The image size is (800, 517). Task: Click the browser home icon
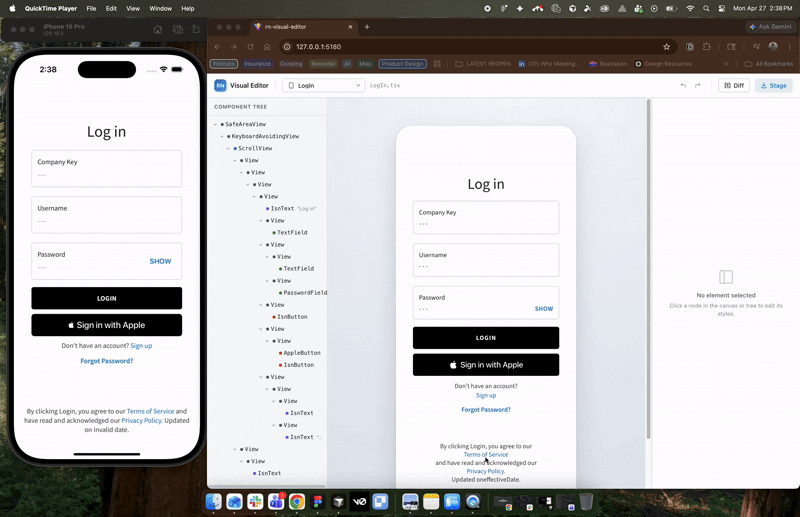pyautogui.click(x=267, y=46)
